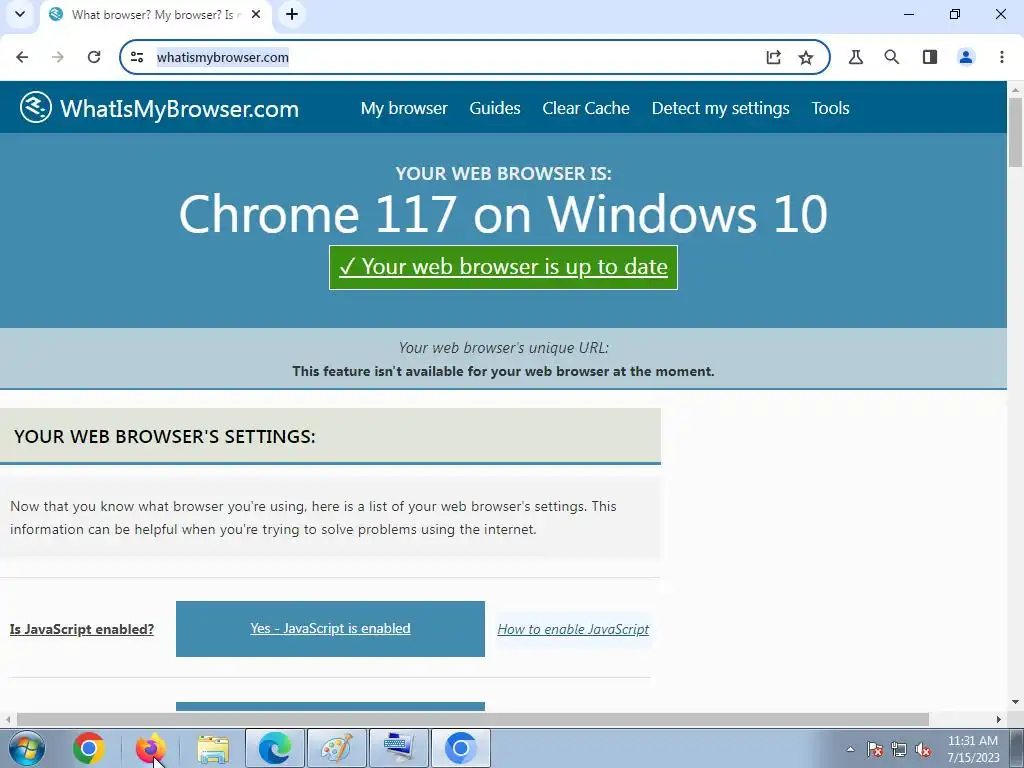
Task: Click the YOUR WEB BROWSER'S SETTINGS heading
Action: point(165,436)
